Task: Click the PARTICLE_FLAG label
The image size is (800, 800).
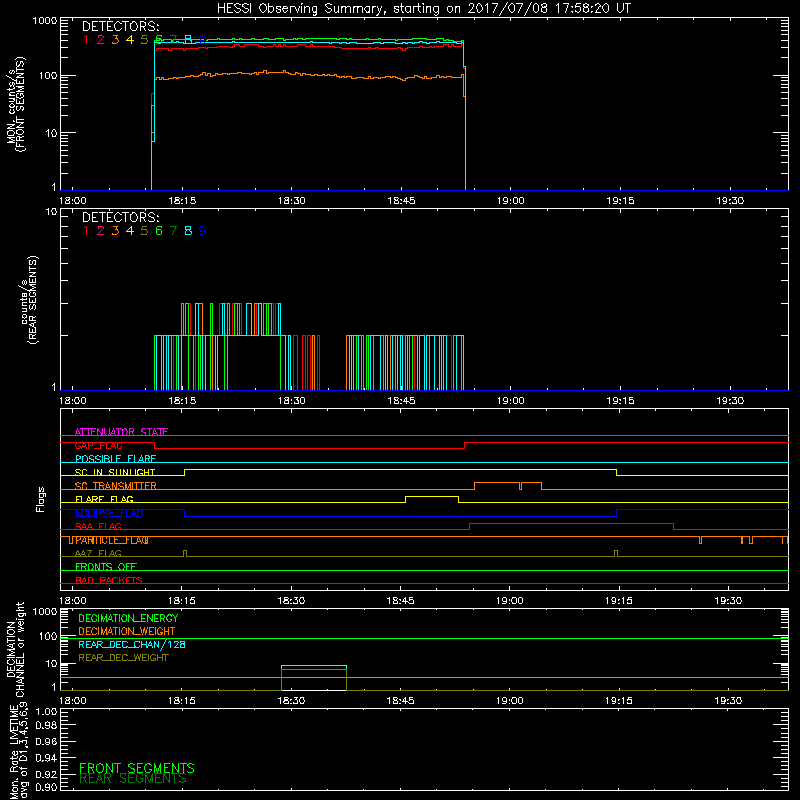Action: click(112, 540)
